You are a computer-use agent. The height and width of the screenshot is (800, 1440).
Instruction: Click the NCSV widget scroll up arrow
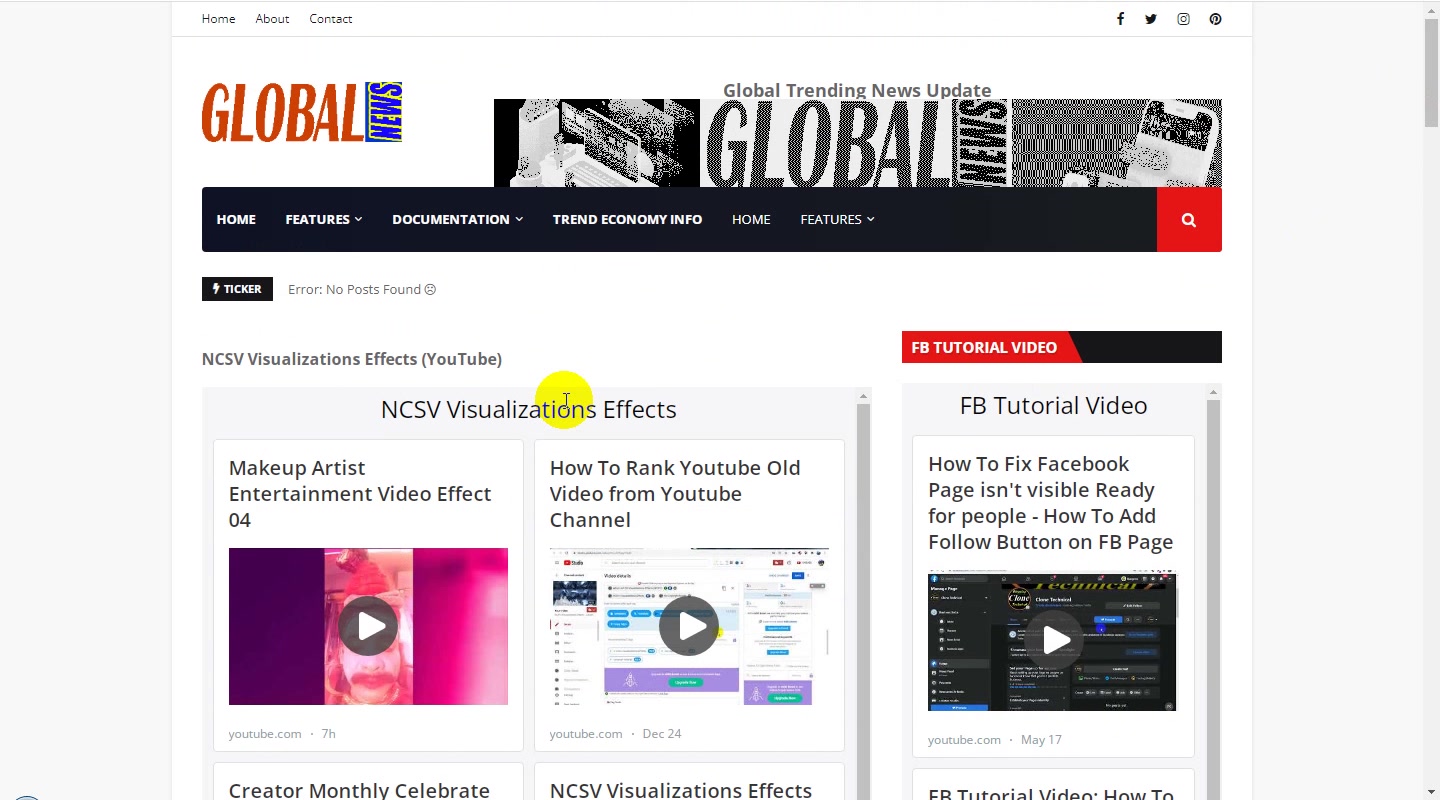pyautogui.click(x=863, y=397)
